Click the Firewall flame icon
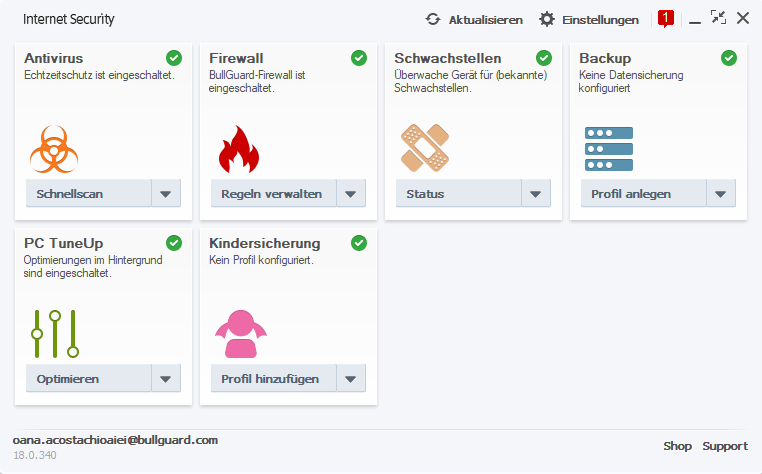762x474 pixels. [238, 149]
